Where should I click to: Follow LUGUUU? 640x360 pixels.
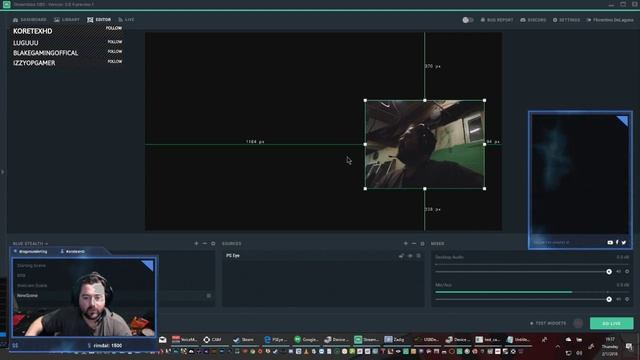(x=115, y=42)
